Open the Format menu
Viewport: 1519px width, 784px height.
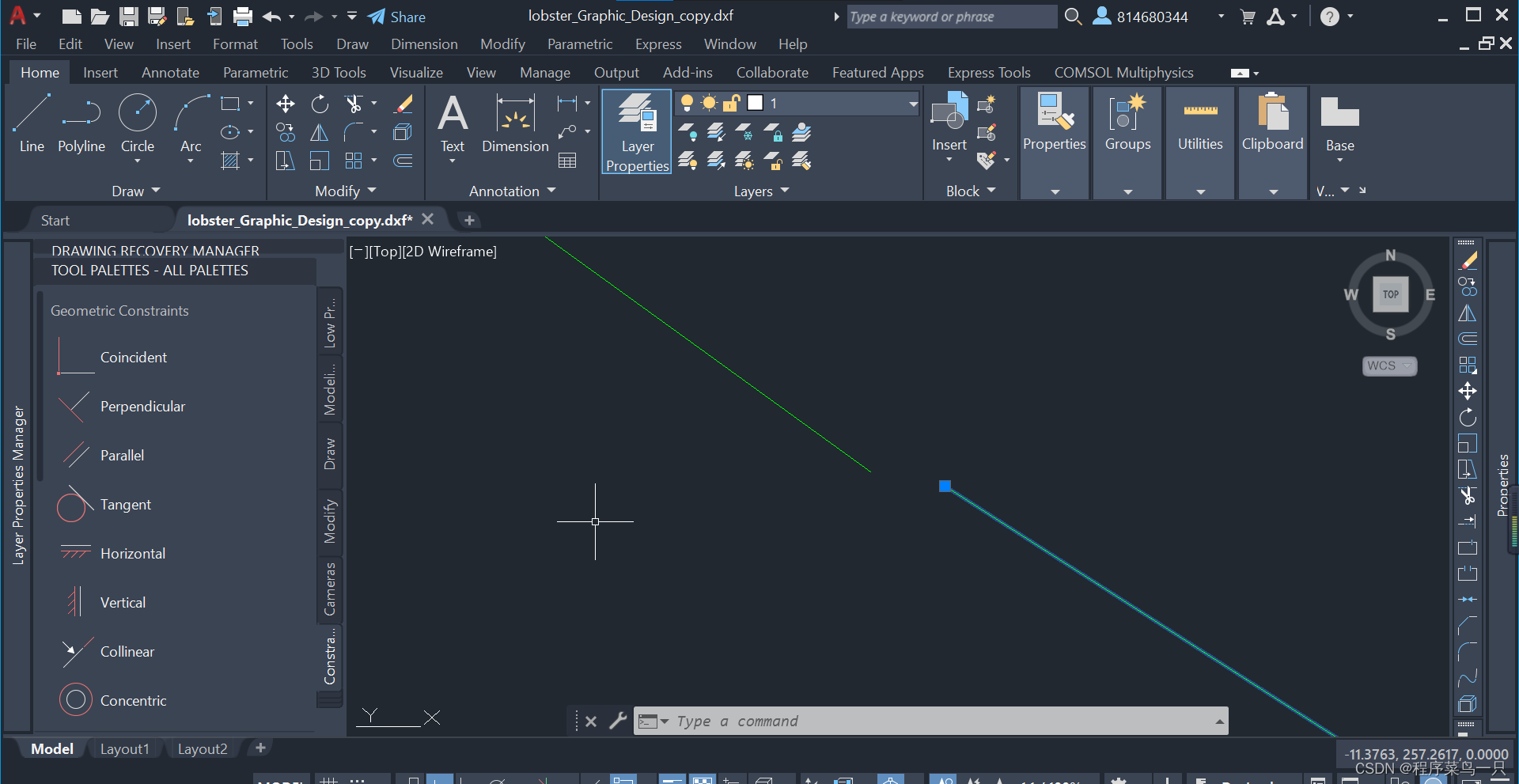click(235, 44)
